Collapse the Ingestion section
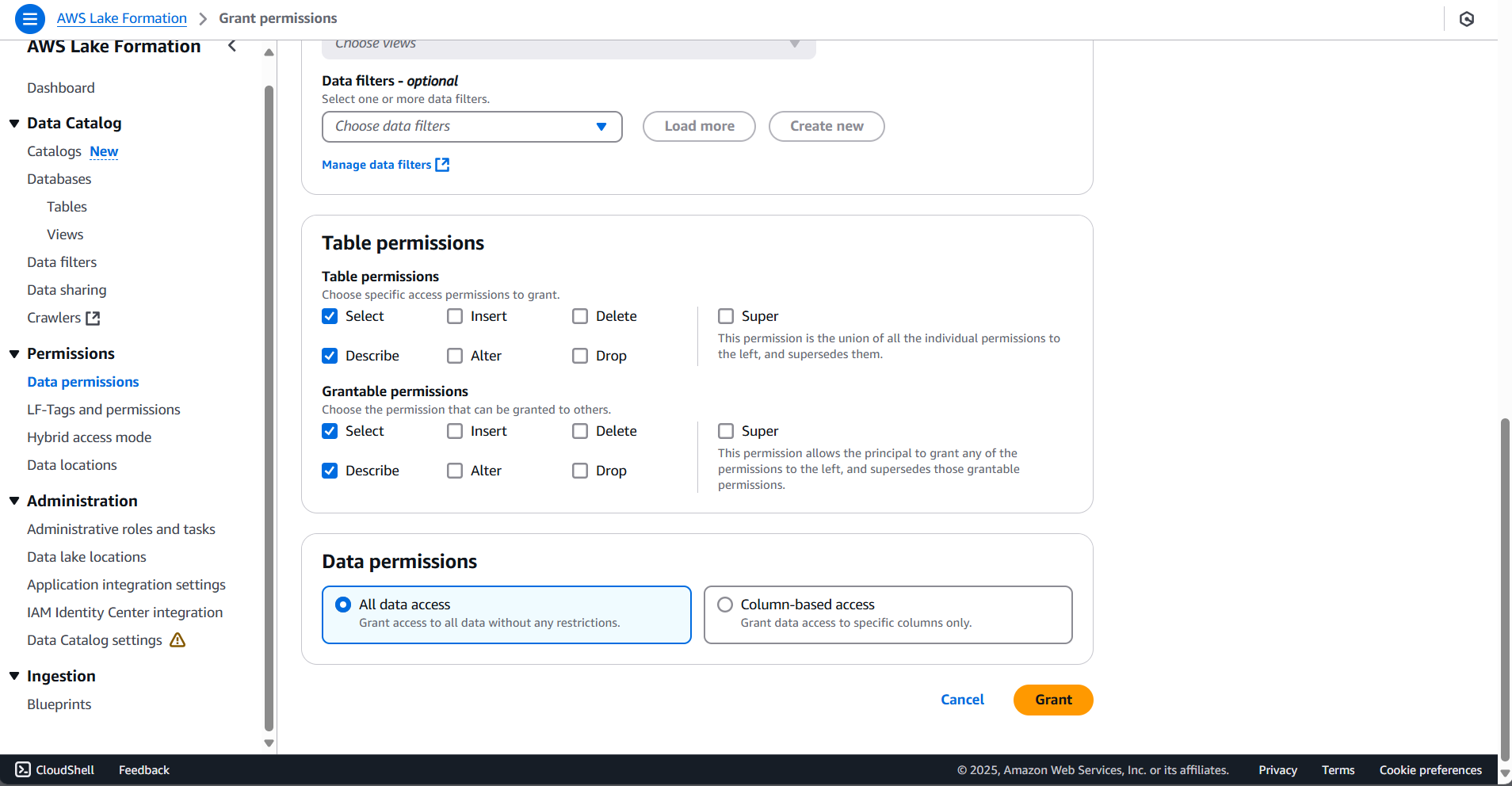Screen dimensions: 1512x786 14,676
